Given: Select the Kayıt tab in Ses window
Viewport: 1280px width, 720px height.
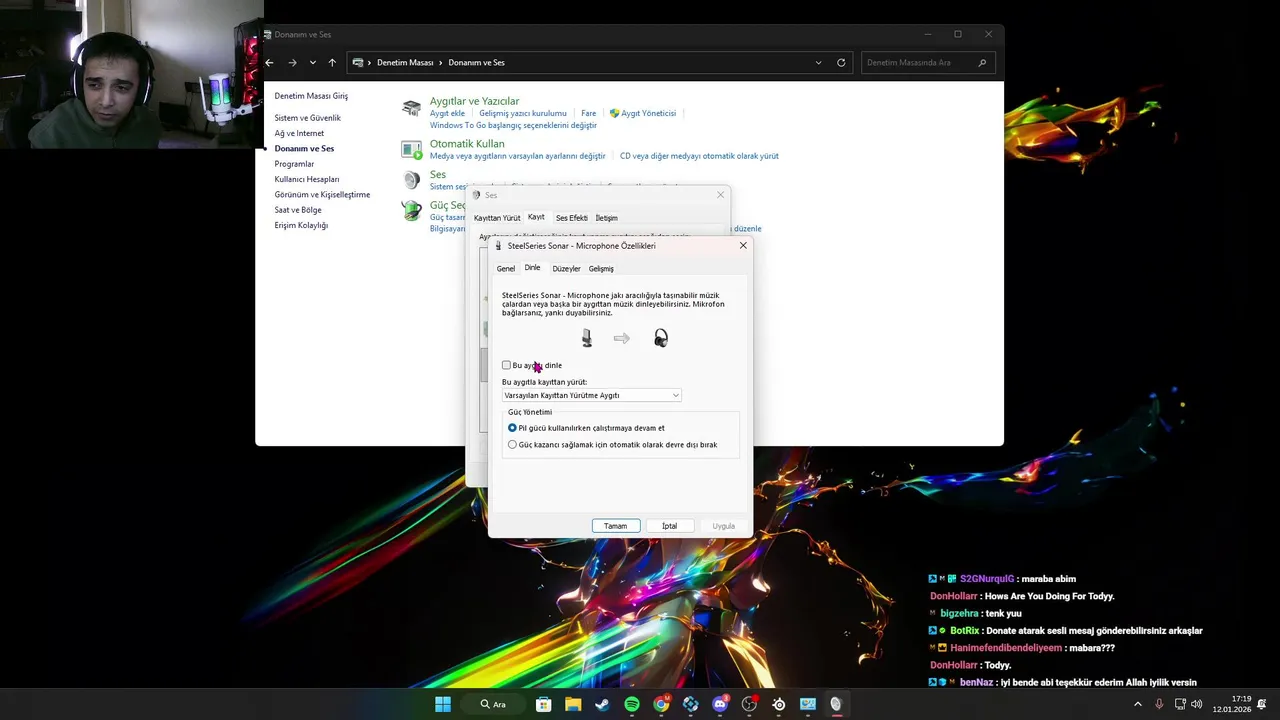Looking at the screenshot, I should coord(536,217).
